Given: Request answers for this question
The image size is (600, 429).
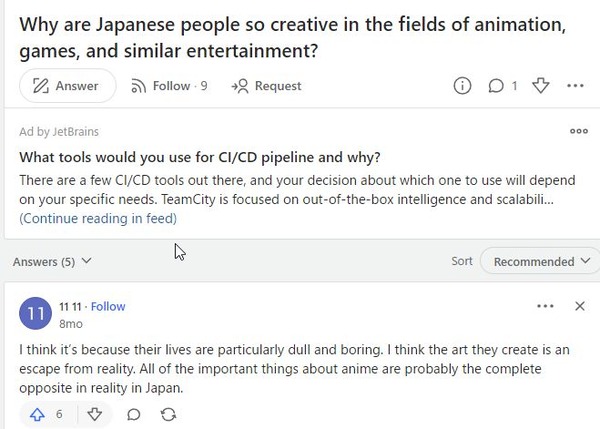Looking at the screenshot, I should [266, 86].
